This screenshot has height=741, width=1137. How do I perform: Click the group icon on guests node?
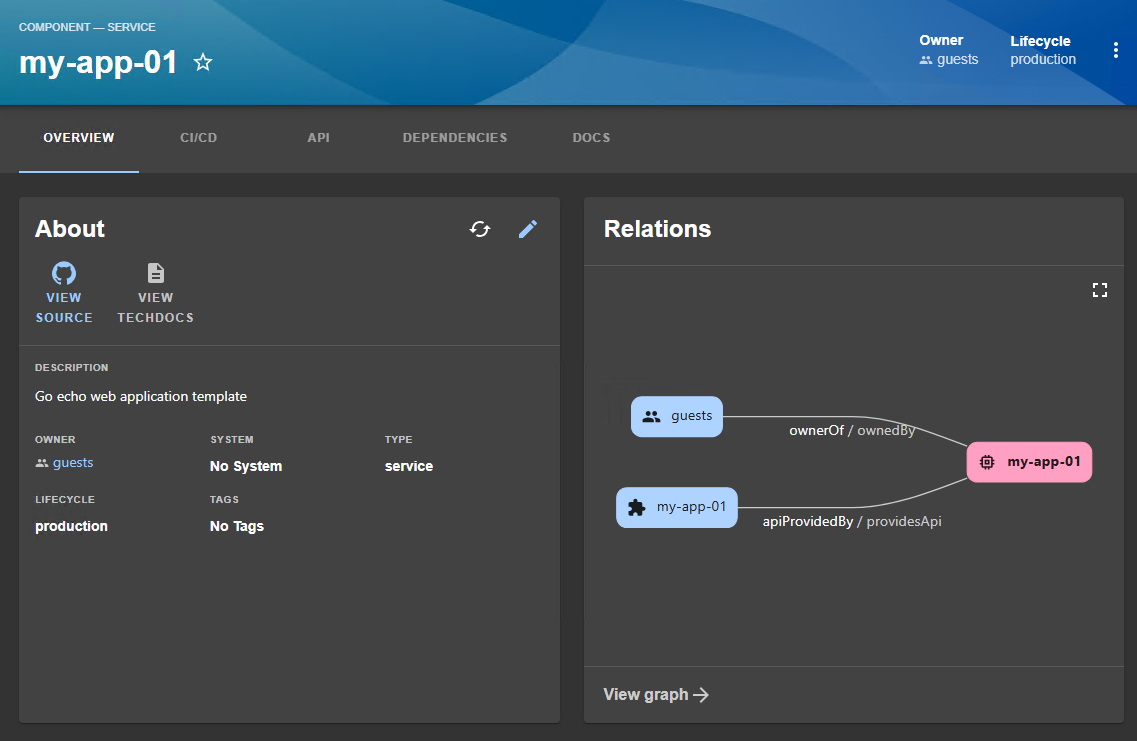[x=651, y=417]
